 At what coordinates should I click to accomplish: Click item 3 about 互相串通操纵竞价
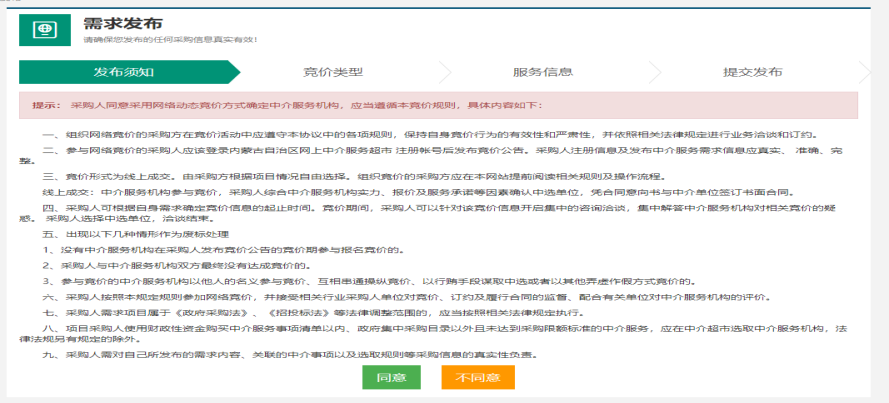pos(369,281)
